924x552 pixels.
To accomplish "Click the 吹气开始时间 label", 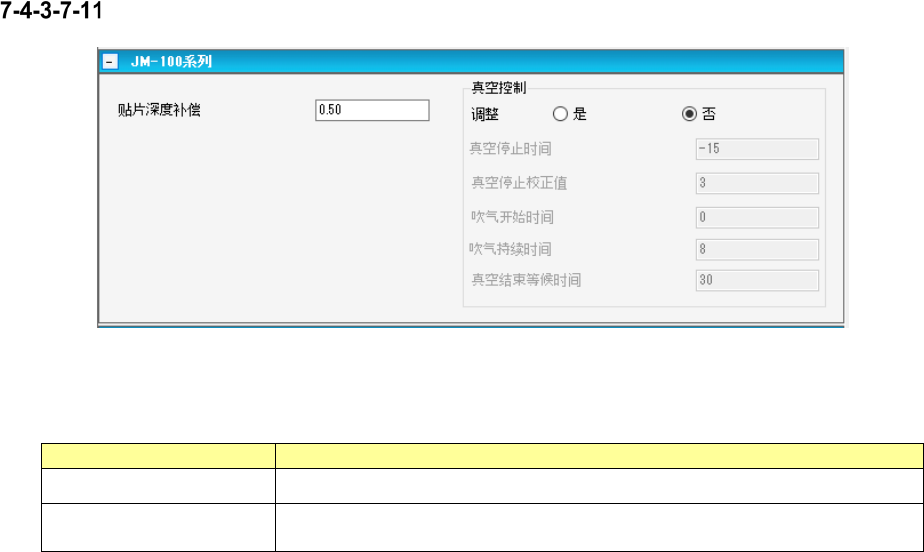I will click(x=512, y=217).
